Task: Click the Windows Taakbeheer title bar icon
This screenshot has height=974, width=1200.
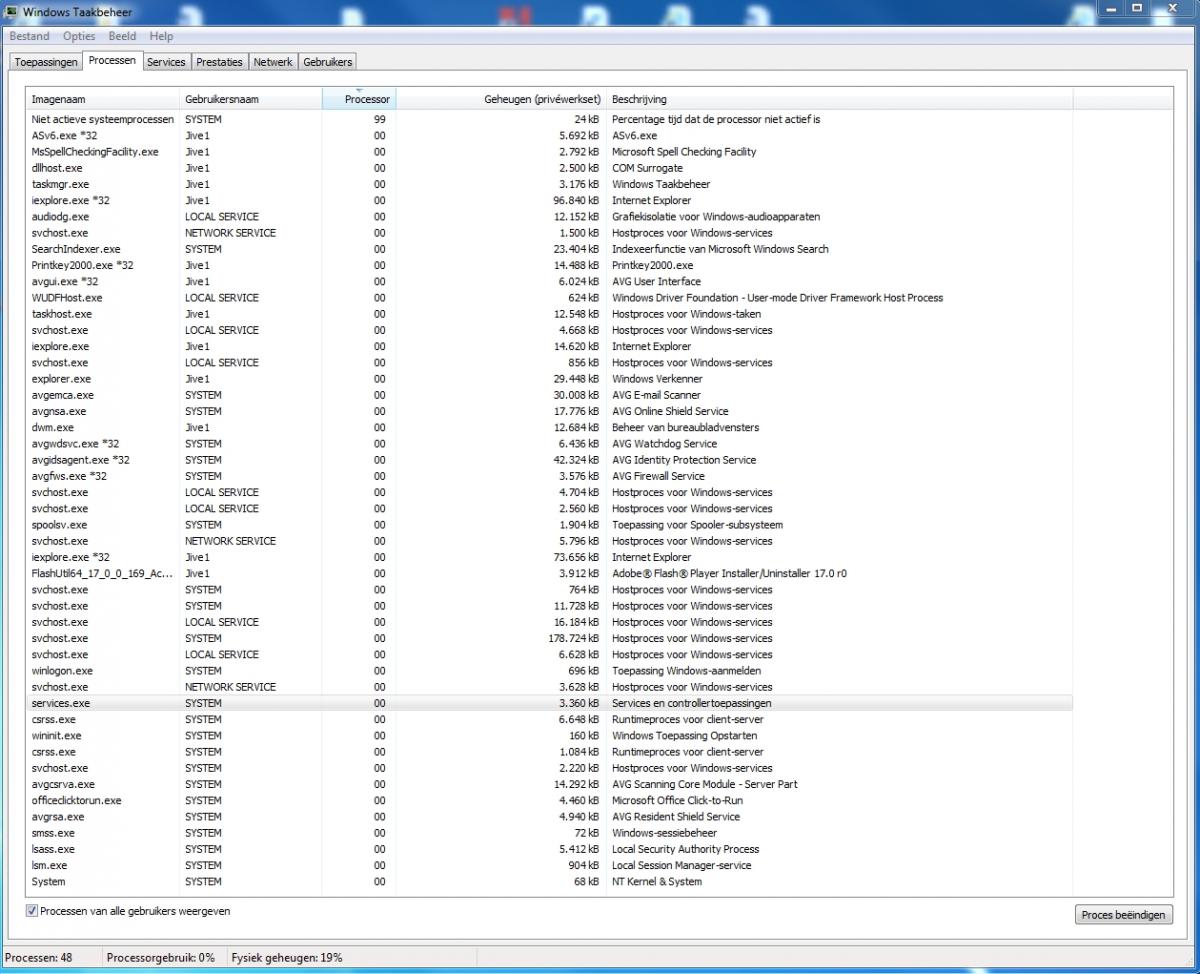Action: pyautogui.click(x=13, y=11)
